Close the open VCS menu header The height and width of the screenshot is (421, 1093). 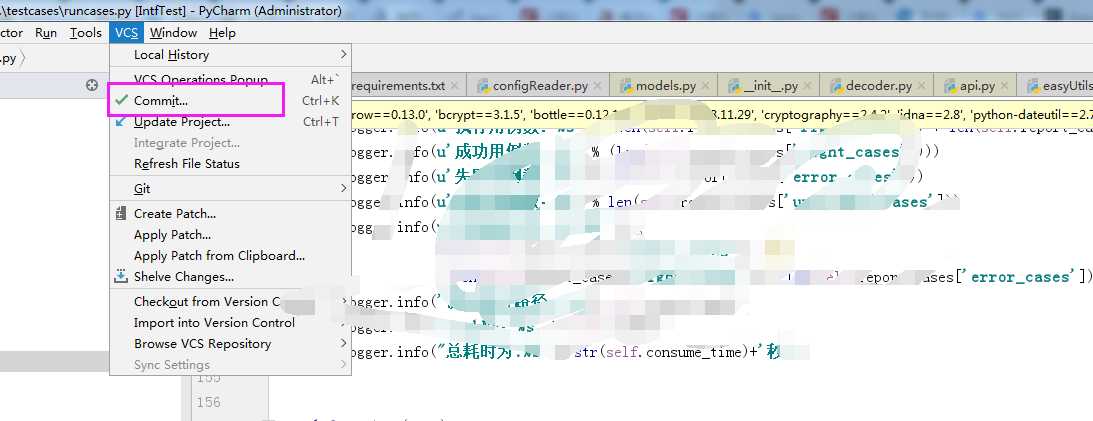(x=126, y=33)
